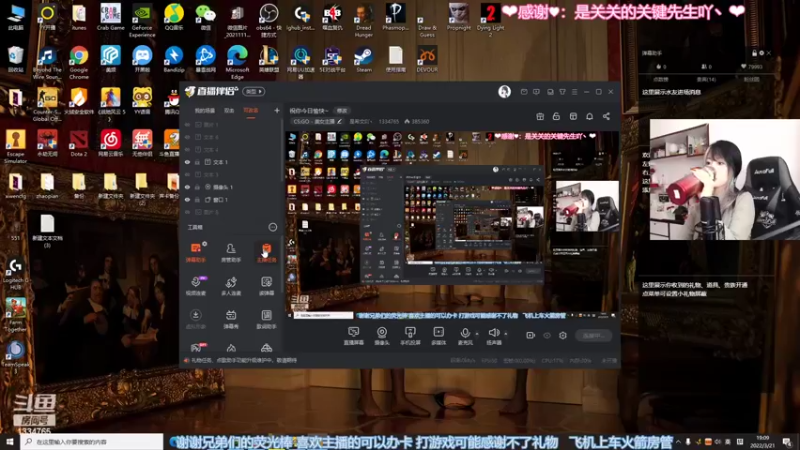Add 多媒体 multimedia source
800x450 pixels.
(438, 336)
